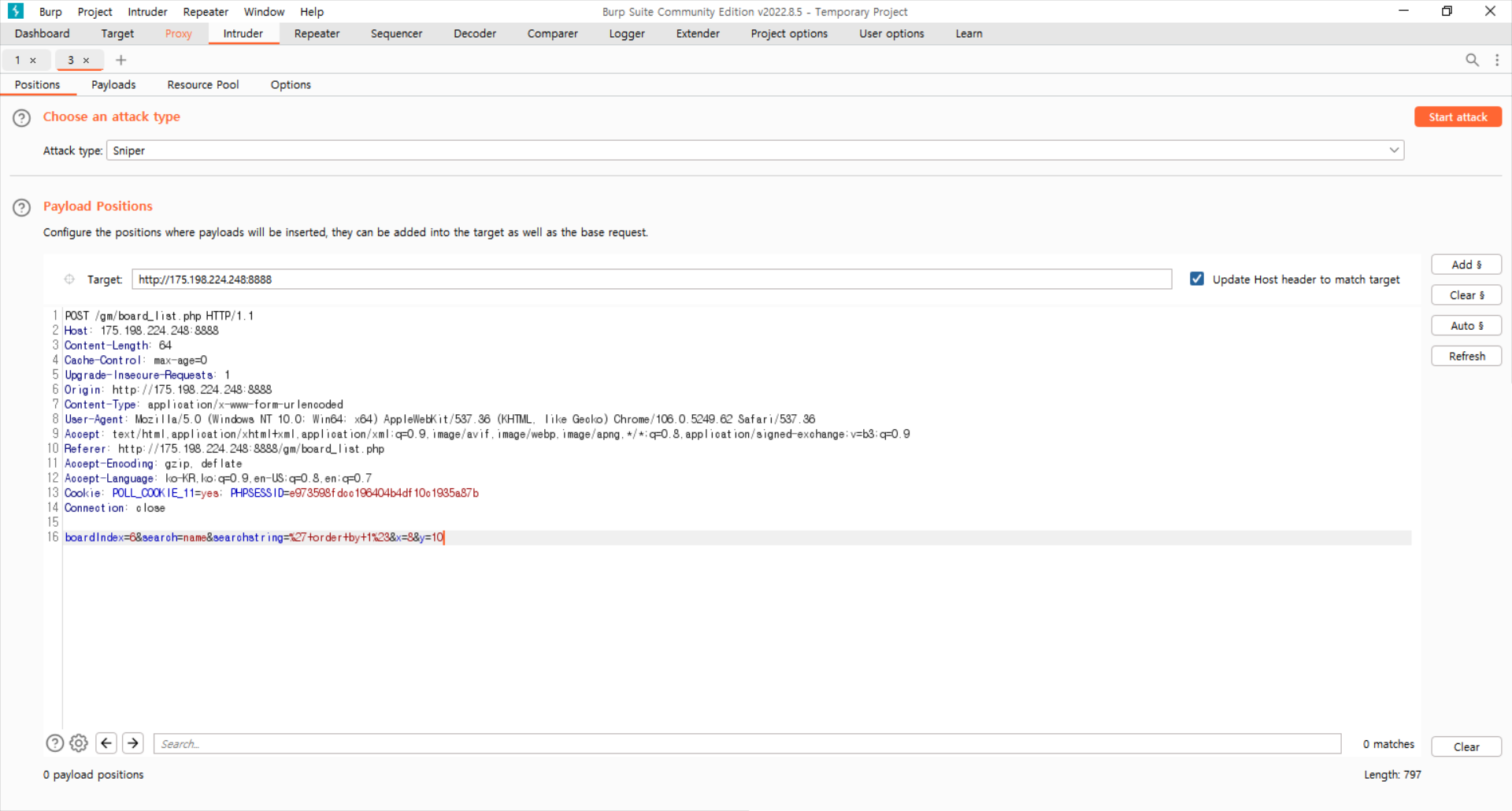Click the Cache-Control header line
Image resolution: width=1512 pixels, height=811 pixels.
pos(135,361)
